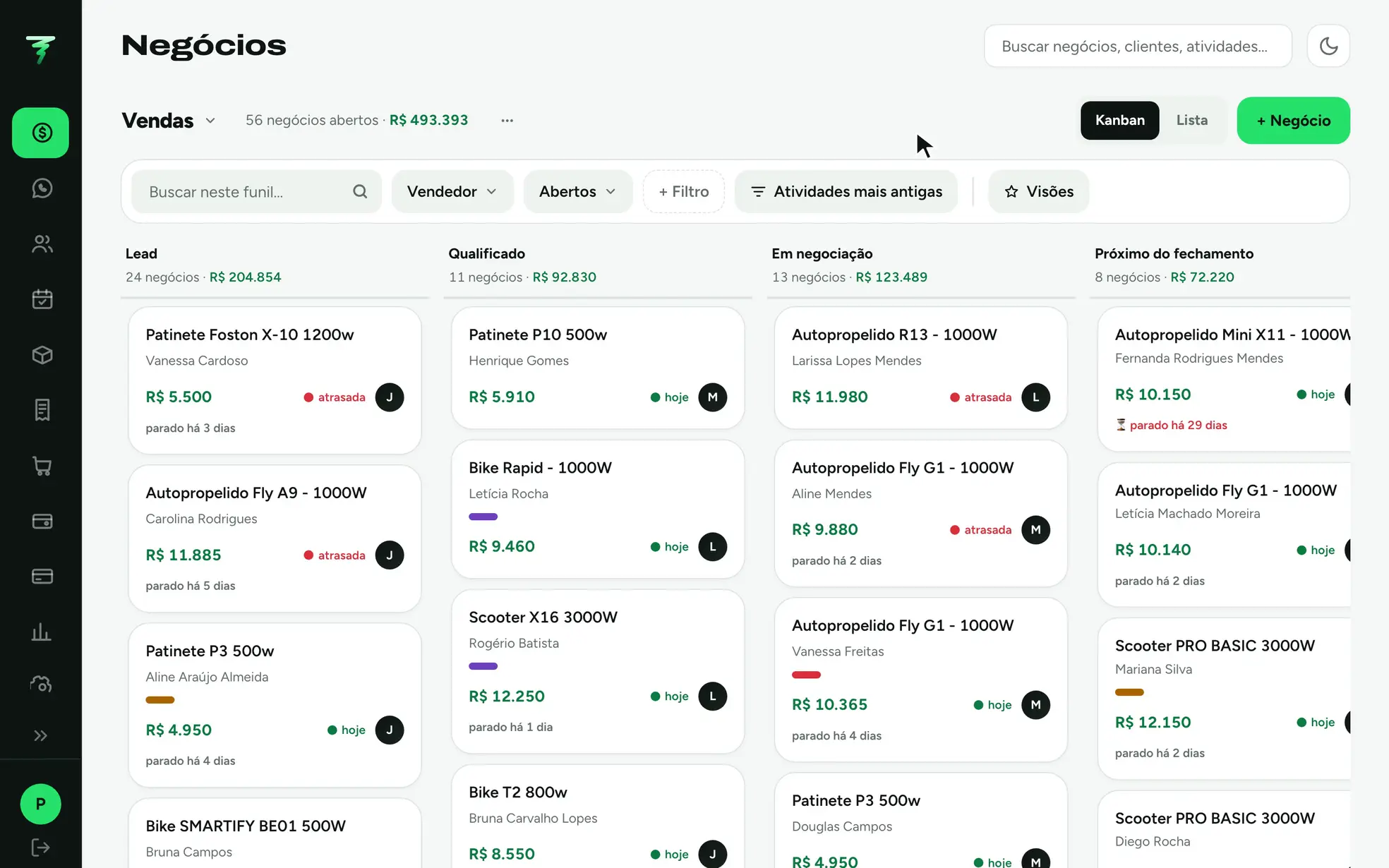The width and height of the screenshot is (1389, 868).
Task: Click brown tag on Patinete P3 Aline card
Action: pos(160,700)
